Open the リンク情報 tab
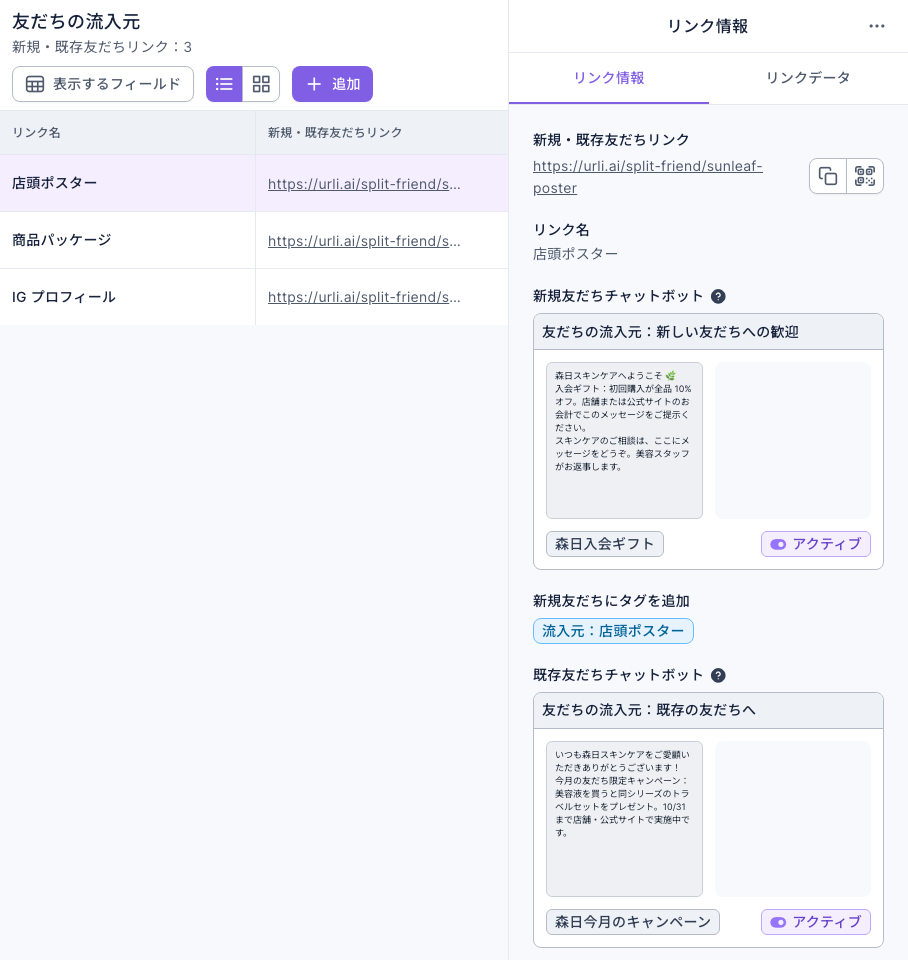This screenshot has width=908, height=960. click(609, 78)
